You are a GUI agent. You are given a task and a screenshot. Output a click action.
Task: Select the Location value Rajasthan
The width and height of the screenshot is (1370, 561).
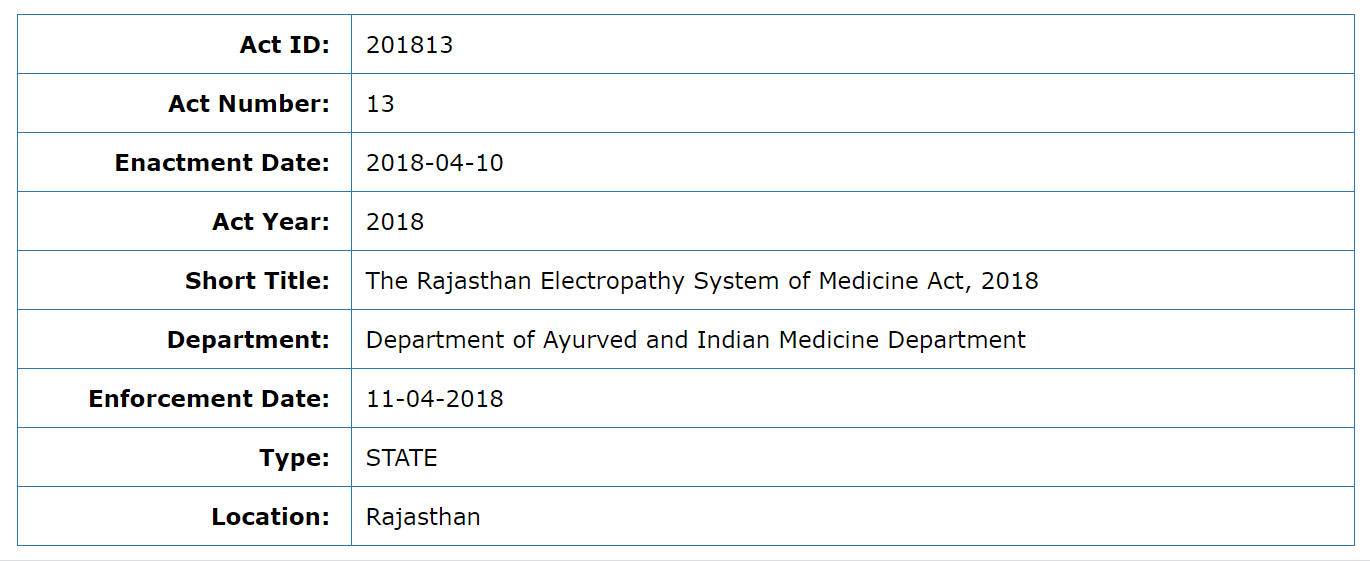[x=423, y=517]
